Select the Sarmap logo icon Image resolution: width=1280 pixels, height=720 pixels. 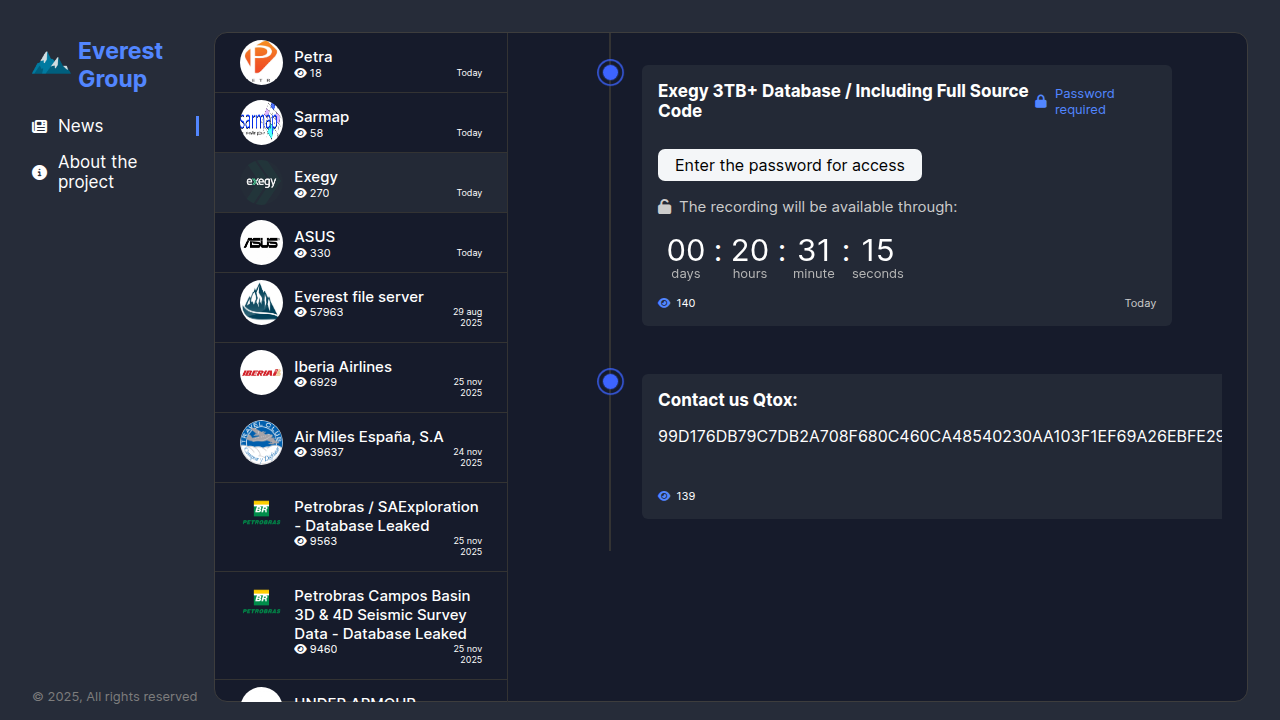click(x=262, y=123)
